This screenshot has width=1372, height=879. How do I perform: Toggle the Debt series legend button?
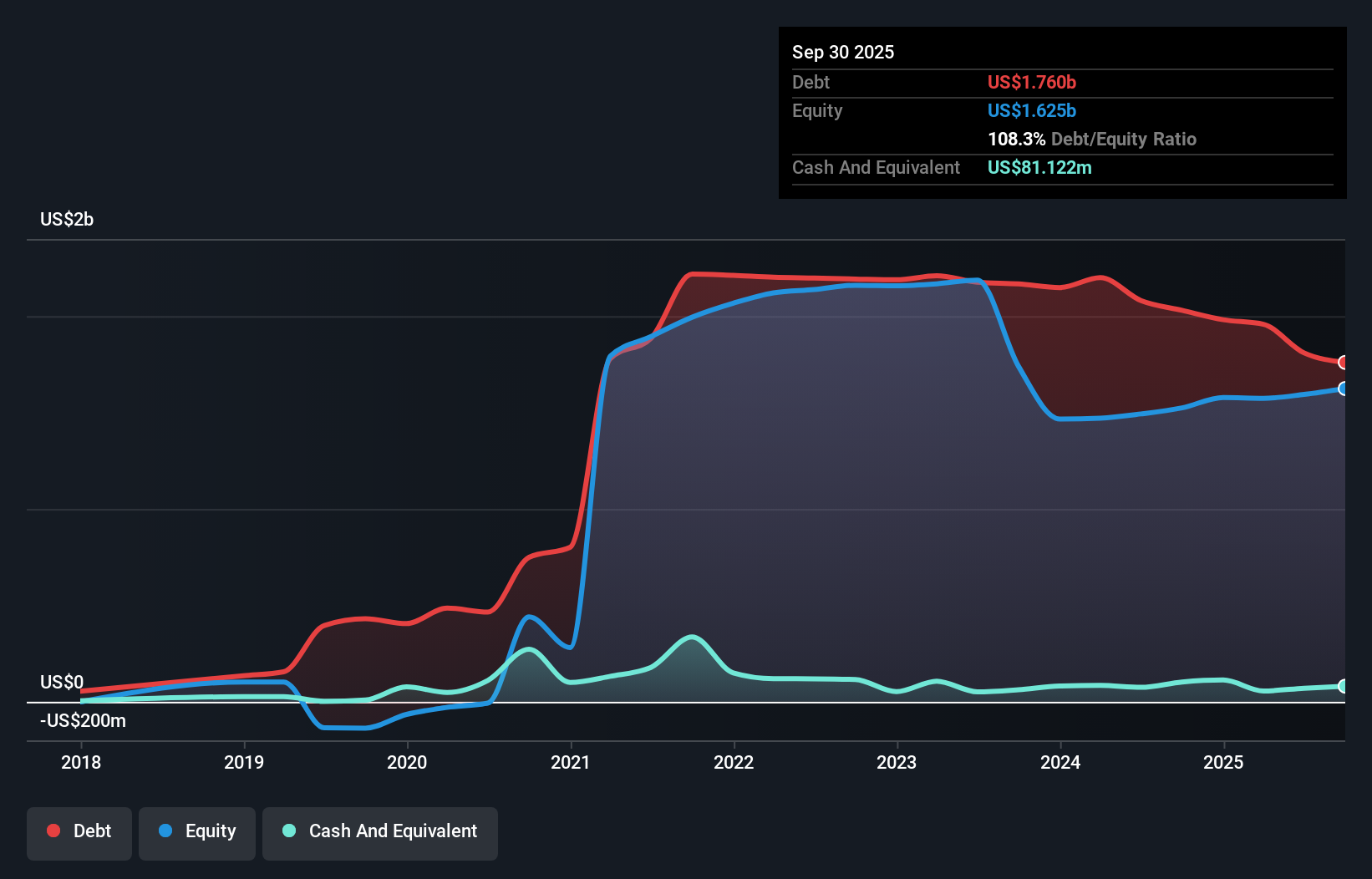point(79,833)
